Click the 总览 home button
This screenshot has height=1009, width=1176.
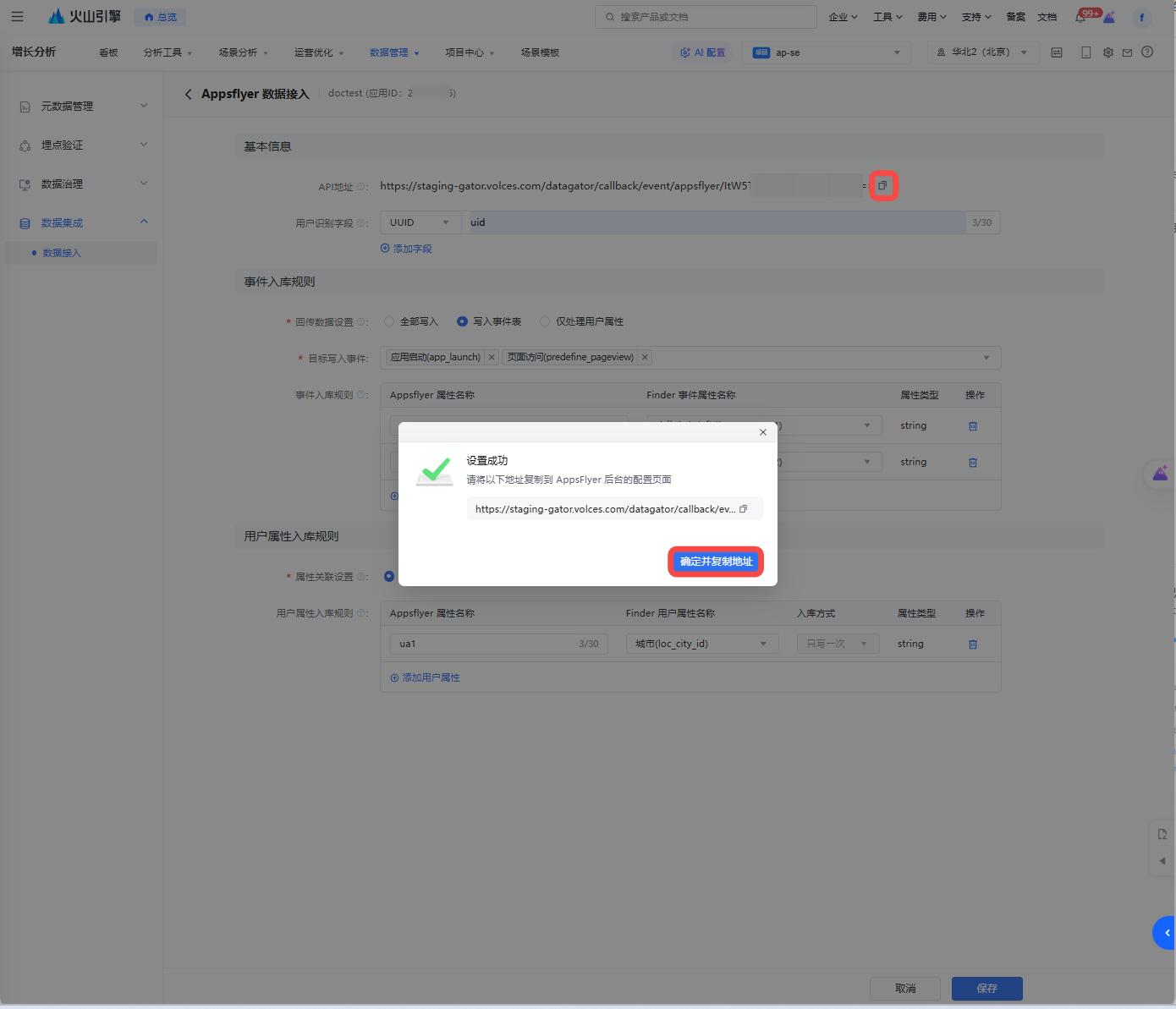point(161,17)
